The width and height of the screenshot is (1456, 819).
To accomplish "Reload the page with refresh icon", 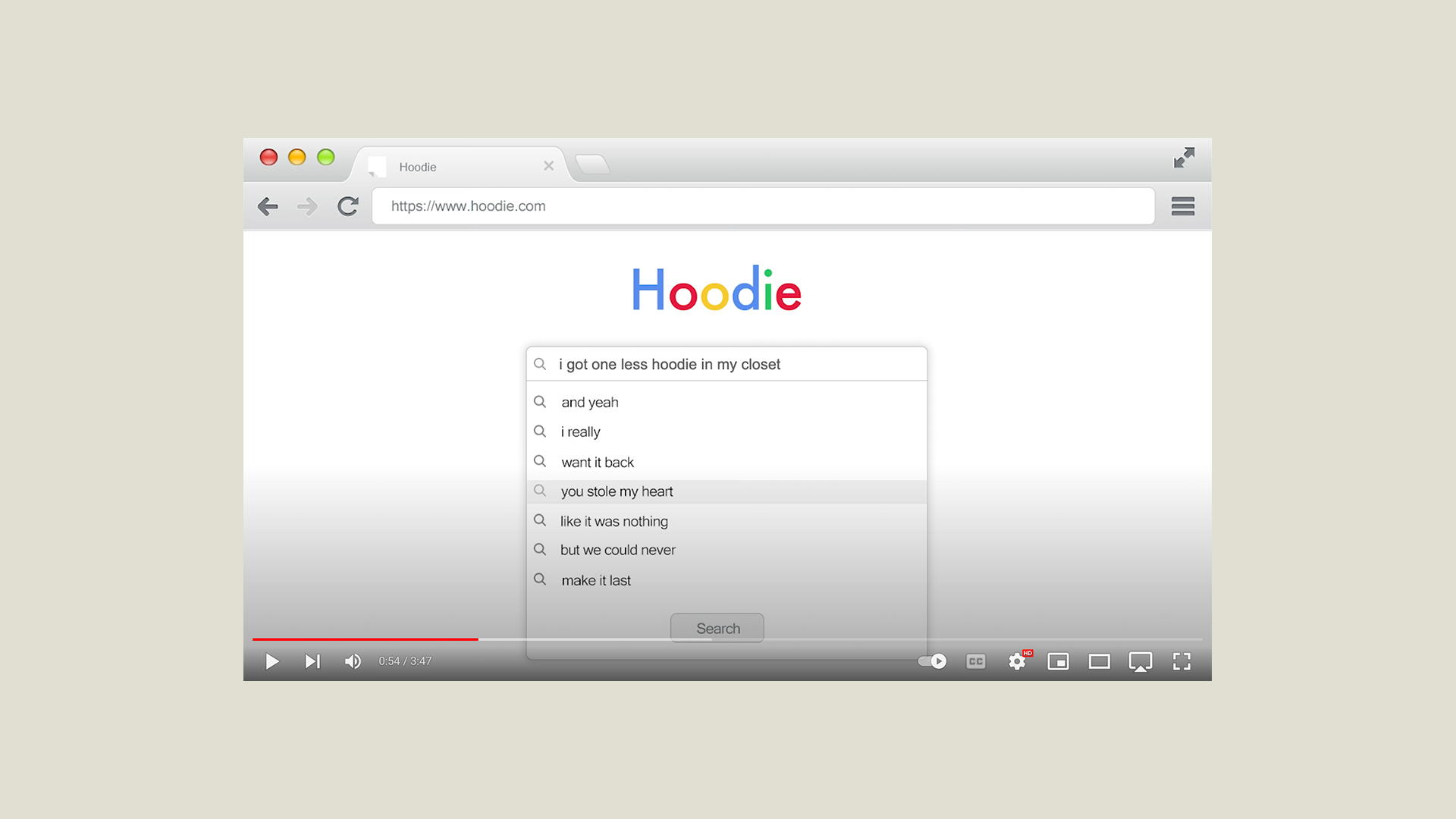I will click(x=348, y=206).
